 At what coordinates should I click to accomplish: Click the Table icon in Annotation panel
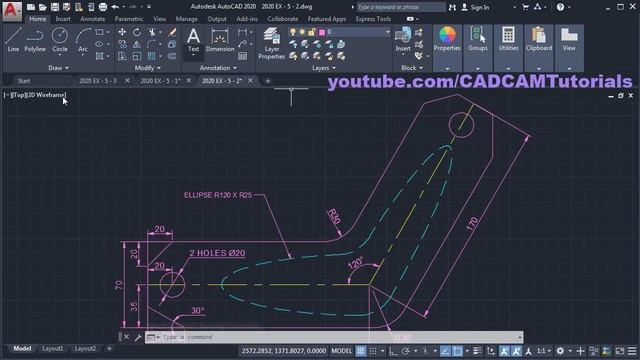(x=242, y=56)
